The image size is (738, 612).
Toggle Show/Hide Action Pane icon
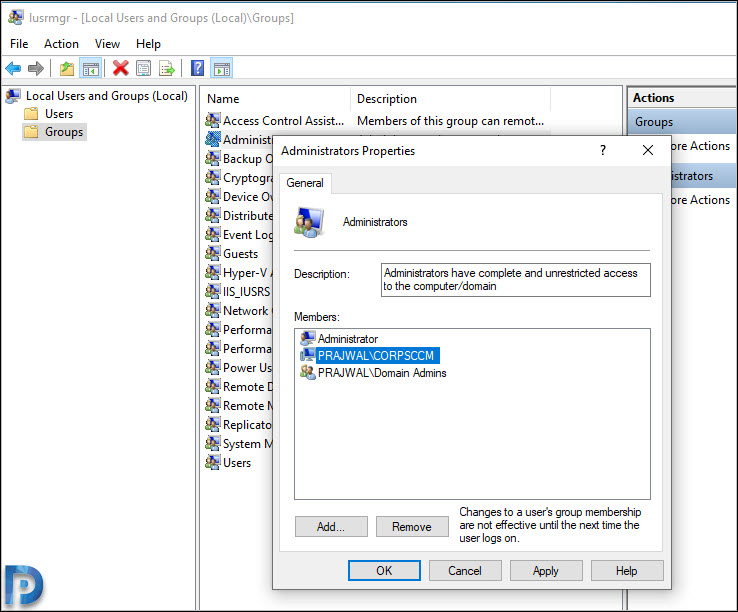[x=222, y=69]
